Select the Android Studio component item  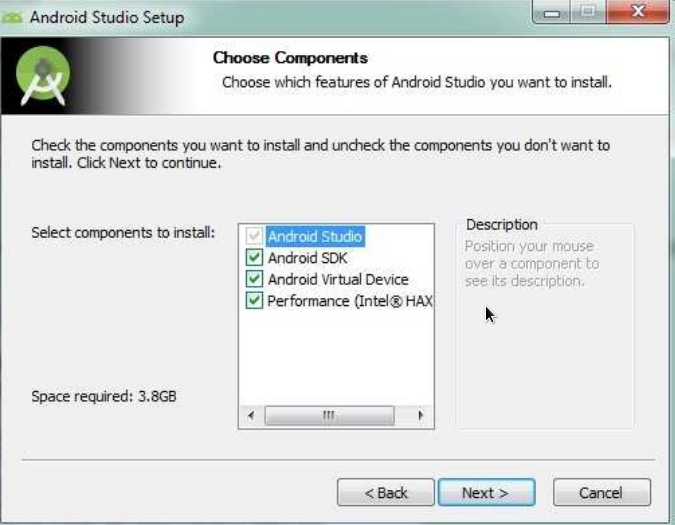pyautogui.click(x=315, y=236)
